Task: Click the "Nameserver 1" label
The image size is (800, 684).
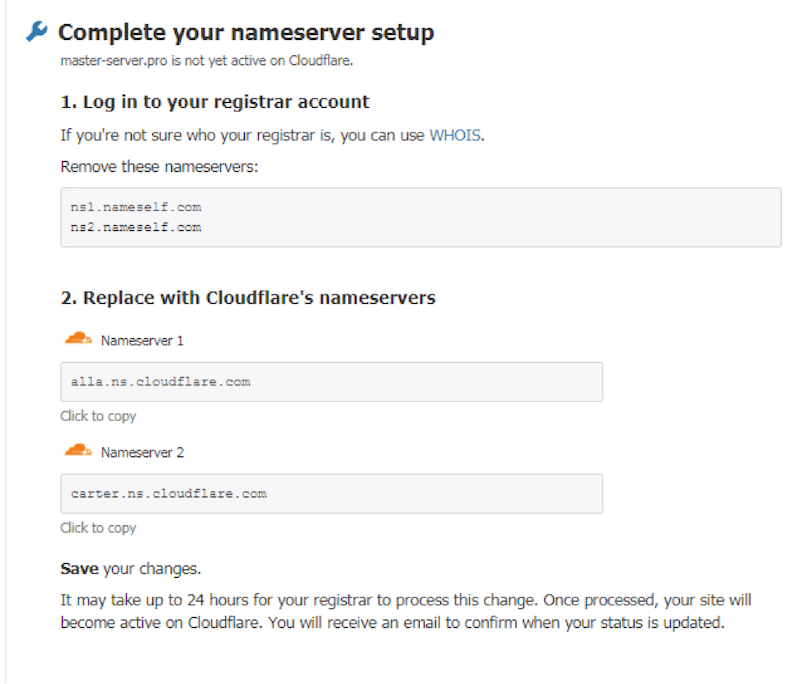Action: (x=142, y=341)
